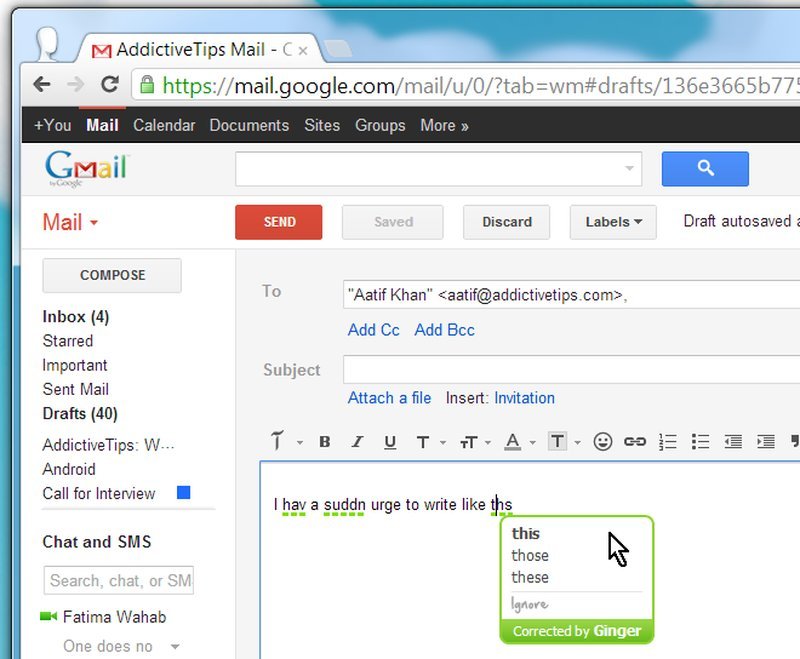Image resolution: width=800 pixels, height=659 pixels.
Task: Open Sent Mail folder
Action: (x=76, y=389)
